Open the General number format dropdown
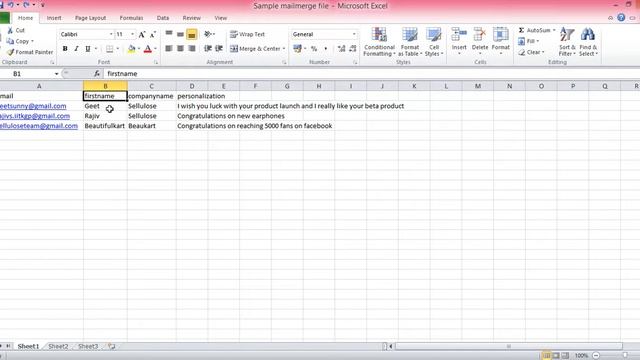The width and height of the screenshot is (640, 360). click(354, 34)
